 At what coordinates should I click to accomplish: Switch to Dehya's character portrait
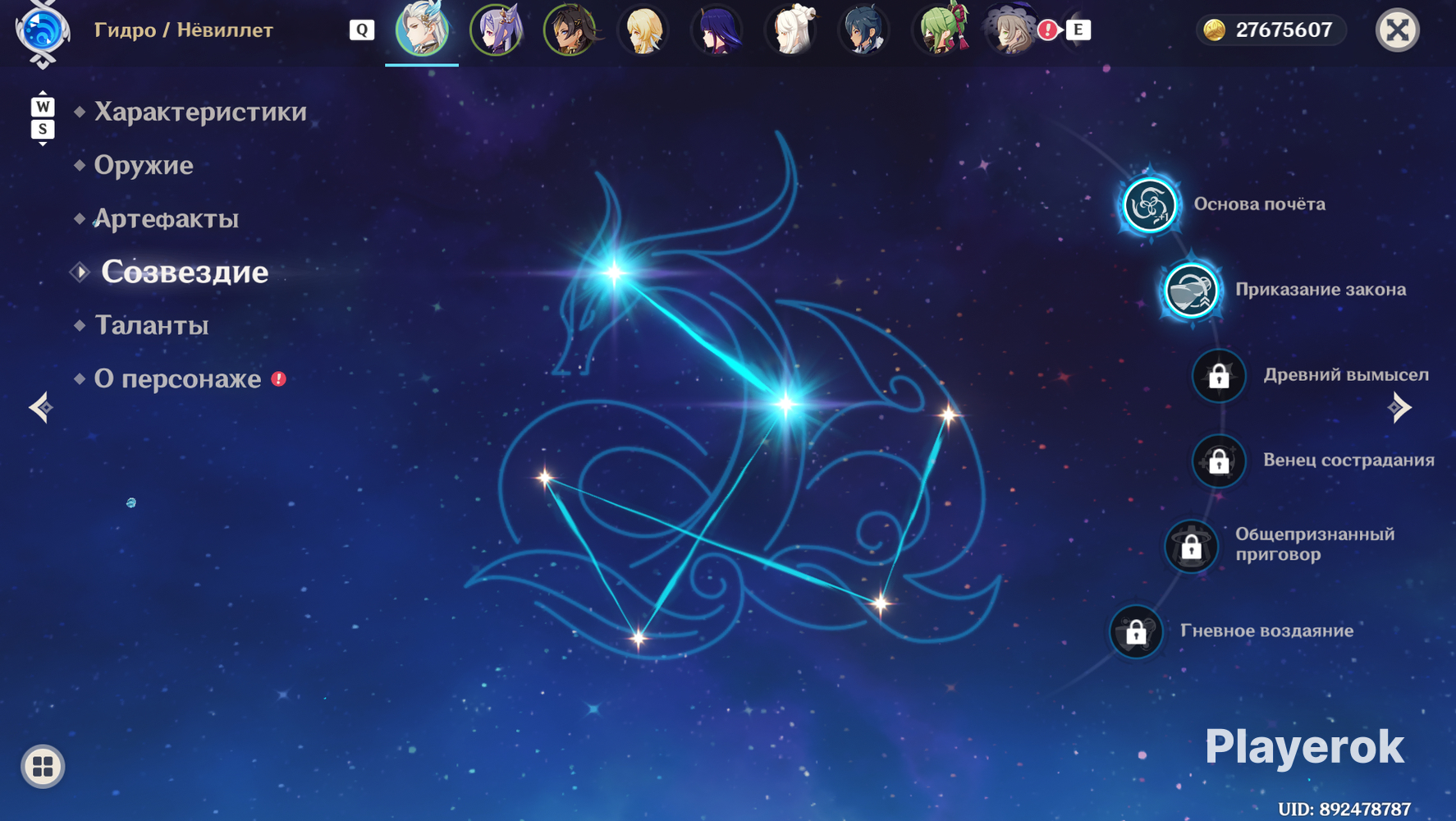[570, 30]
